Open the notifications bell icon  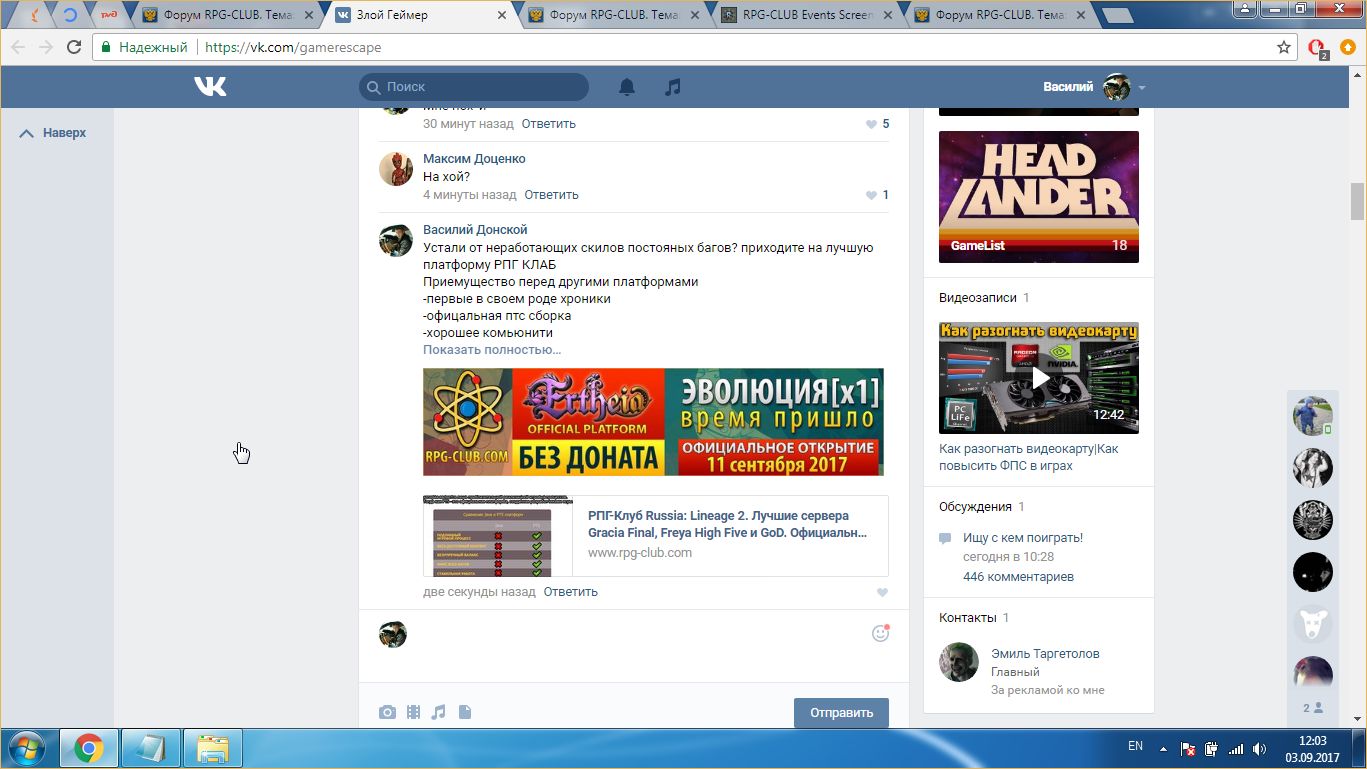pos(627,87)
